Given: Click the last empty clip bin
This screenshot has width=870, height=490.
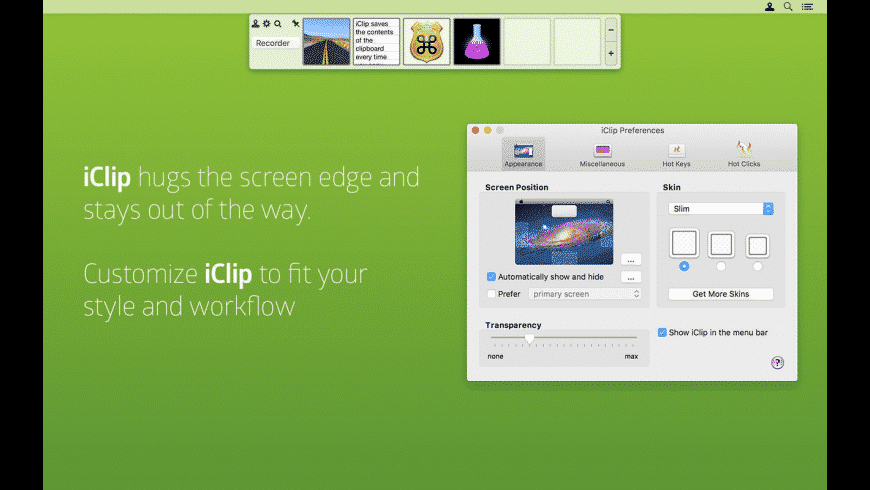Looking at the screenshot, I should (577, 42).
